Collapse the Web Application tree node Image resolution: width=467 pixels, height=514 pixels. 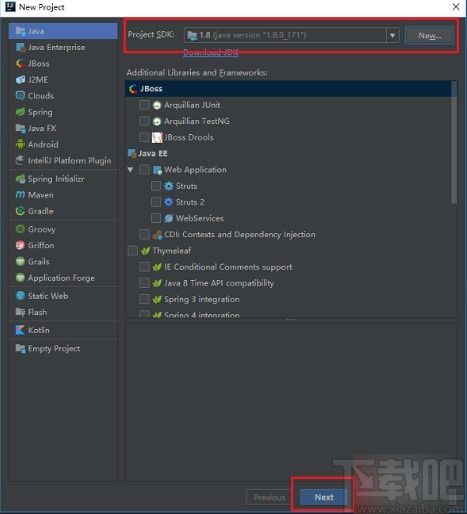(130, 170)
